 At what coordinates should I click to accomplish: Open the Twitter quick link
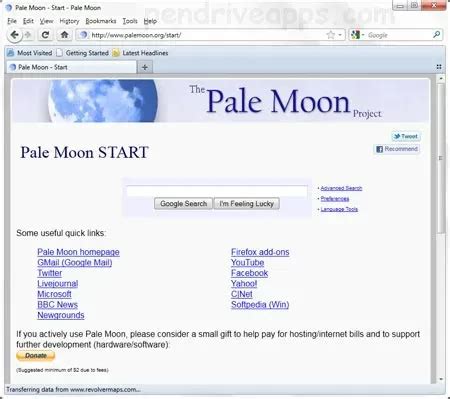tap(50, 273)
